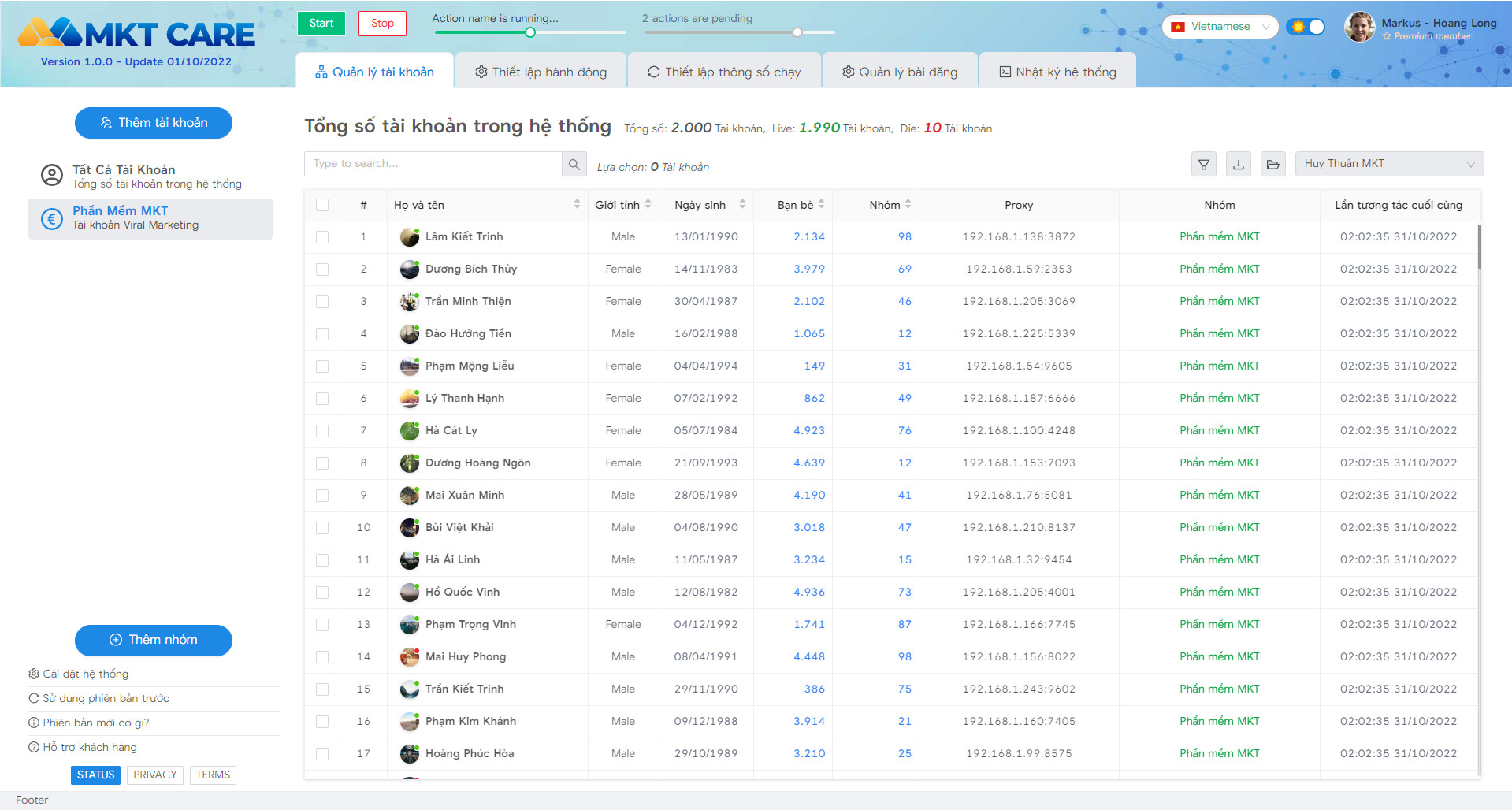Check the box for Hà Cát Ly
Viewport: 1512px width, 810px height.
(322, 430)
